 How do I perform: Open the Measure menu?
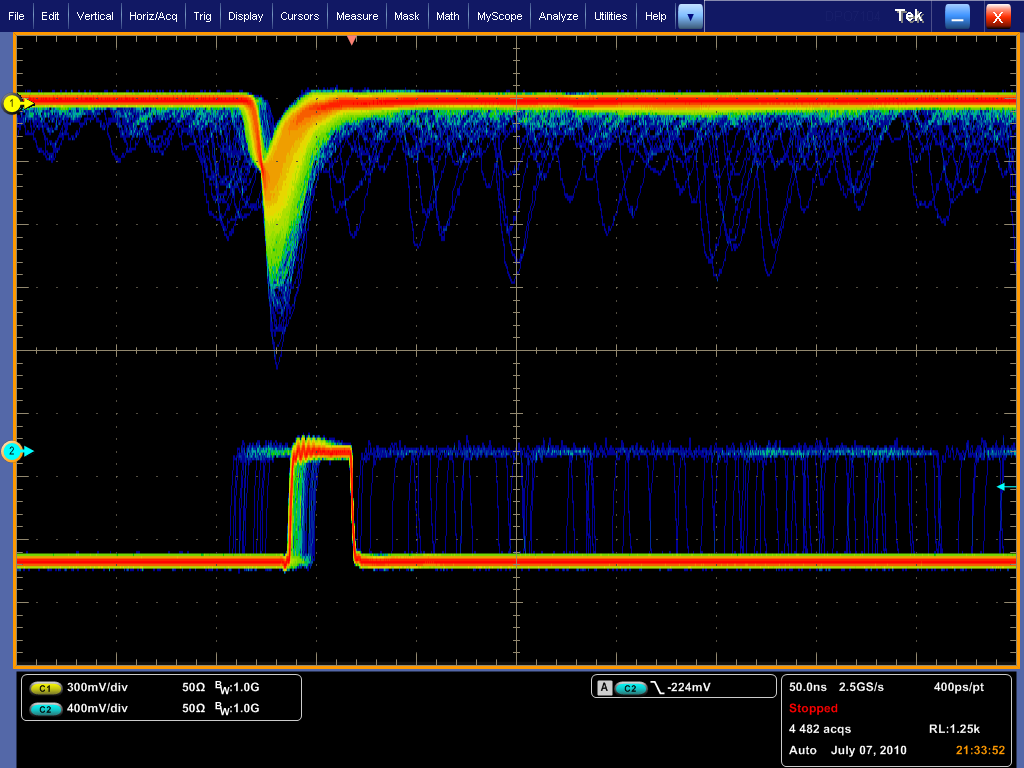357,16
